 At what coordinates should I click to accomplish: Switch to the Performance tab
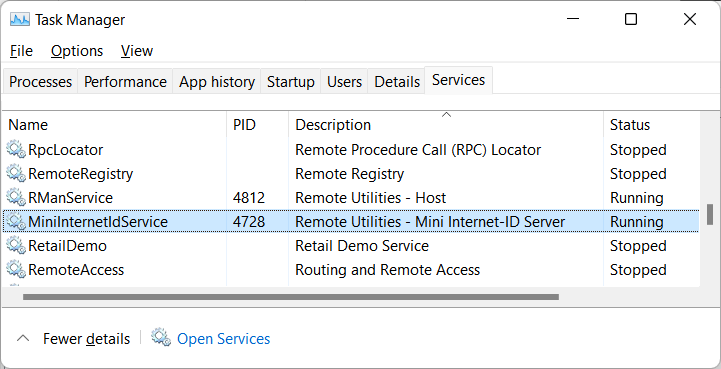pos(125,82)
